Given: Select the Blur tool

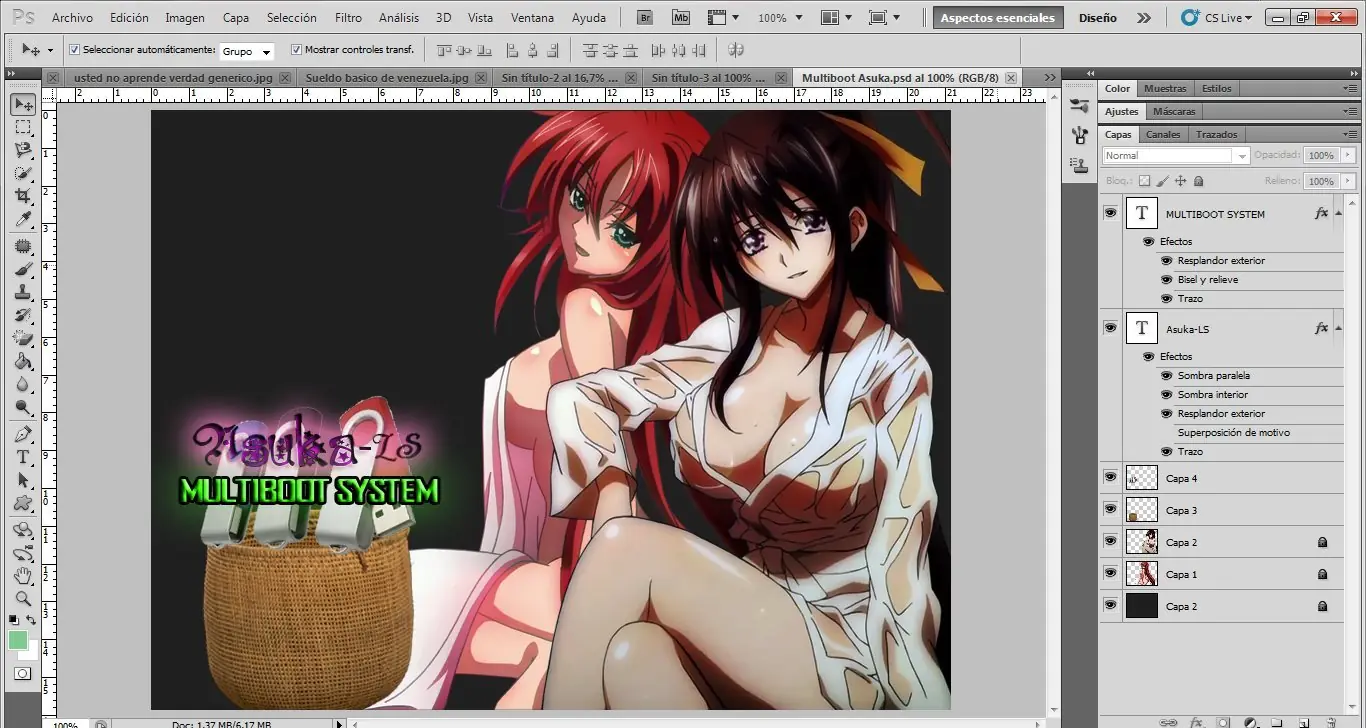Looking at the screenshot, I should 23,384.
